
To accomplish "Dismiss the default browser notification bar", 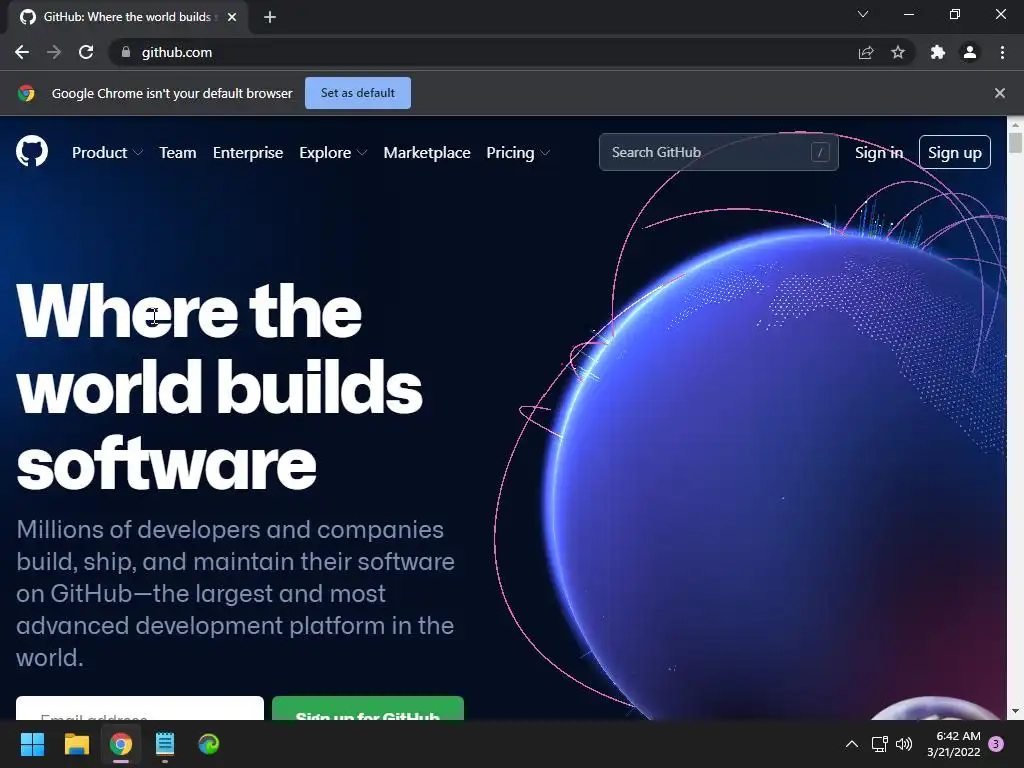I will point(1000,93).
